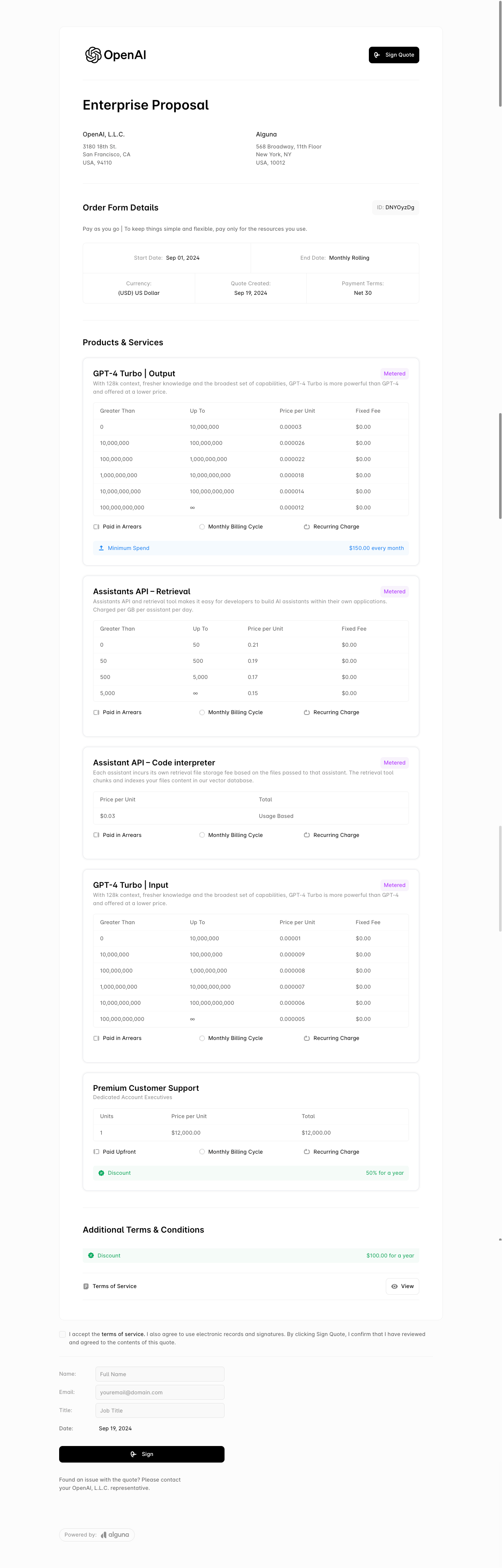Click the Recurring Charge icon under Premium Customer Support
Viewport: 502px width, 1568px height.
click(x=307, y=1152)
